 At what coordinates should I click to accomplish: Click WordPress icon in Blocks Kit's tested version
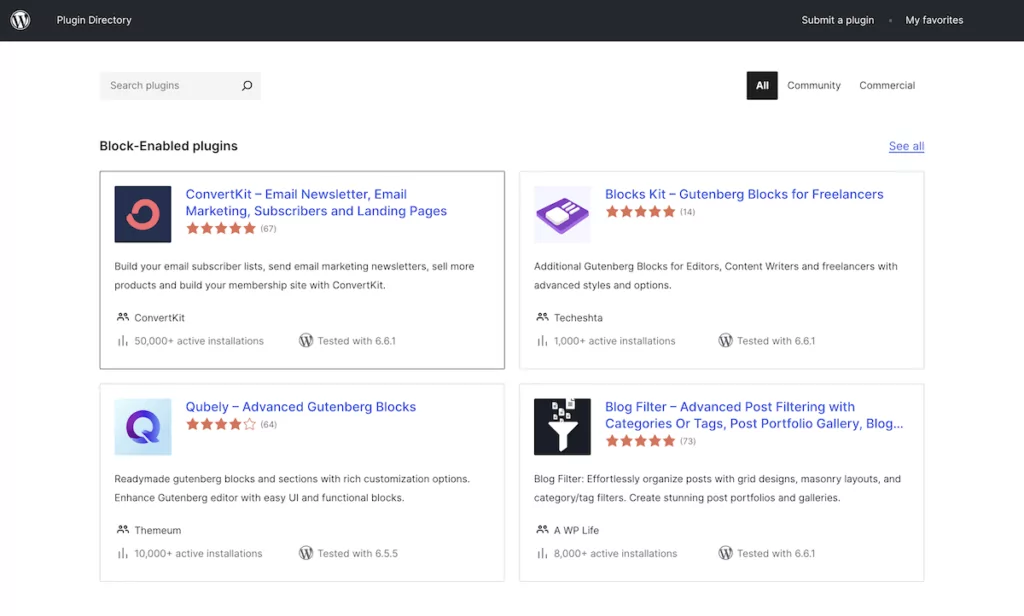point(726,340)
